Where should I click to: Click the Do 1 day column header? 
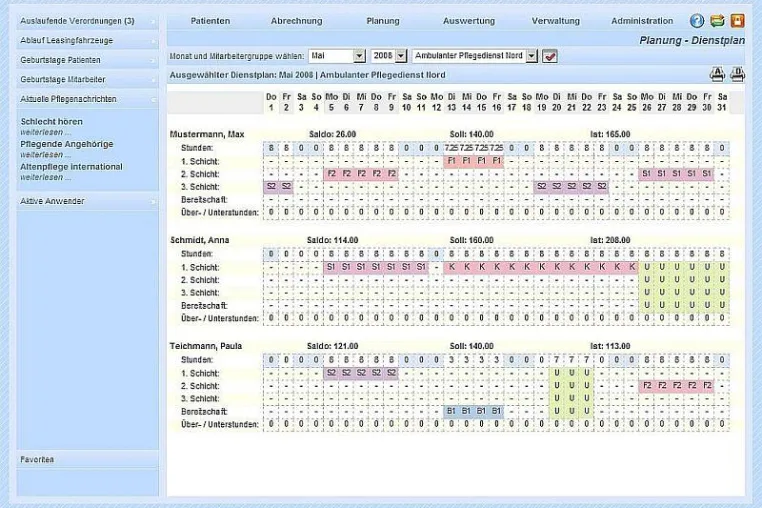pos(271,102)
